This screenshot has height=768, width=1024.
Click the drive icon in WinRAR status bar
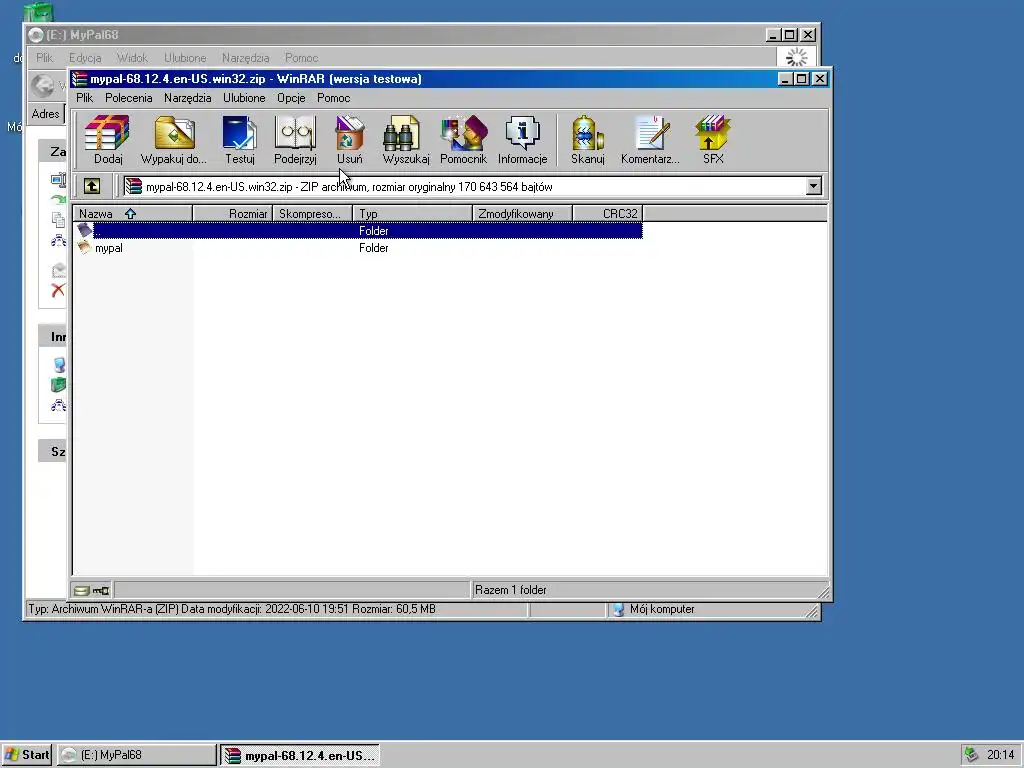coord(81,590)
